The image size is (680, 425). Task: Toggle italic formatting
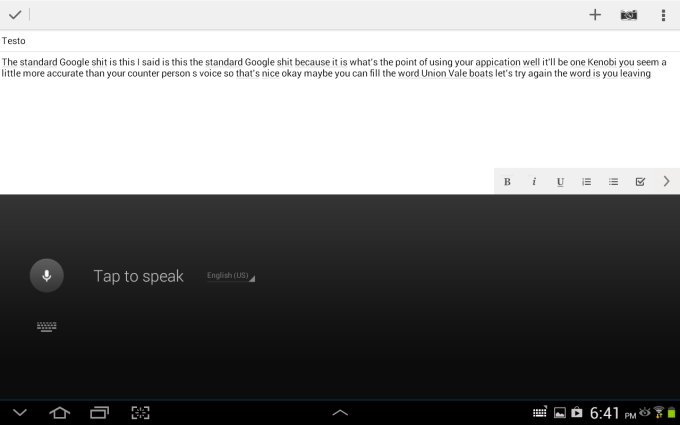point(534,182)
